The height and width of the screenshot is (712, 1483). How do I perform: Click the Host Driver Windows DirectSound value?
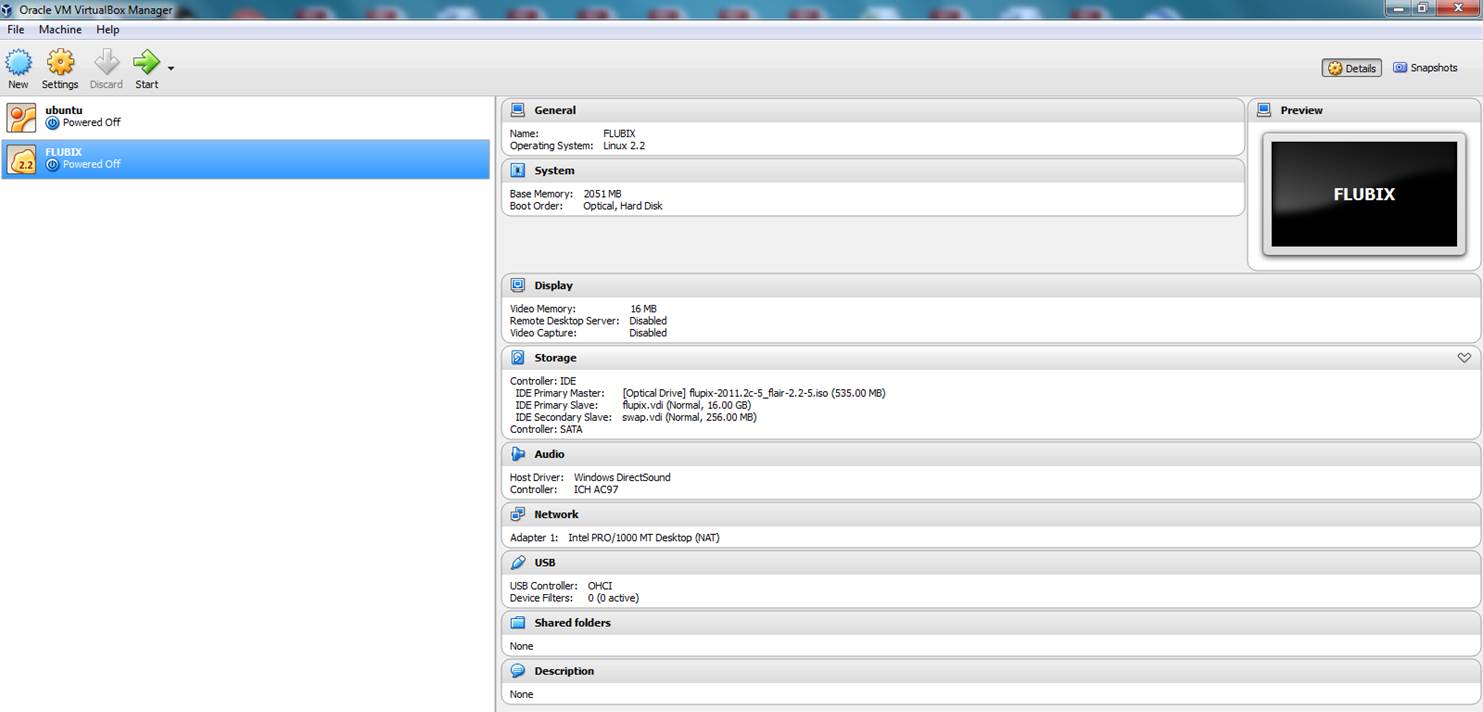pyautogui.click(x=622, y=478)
